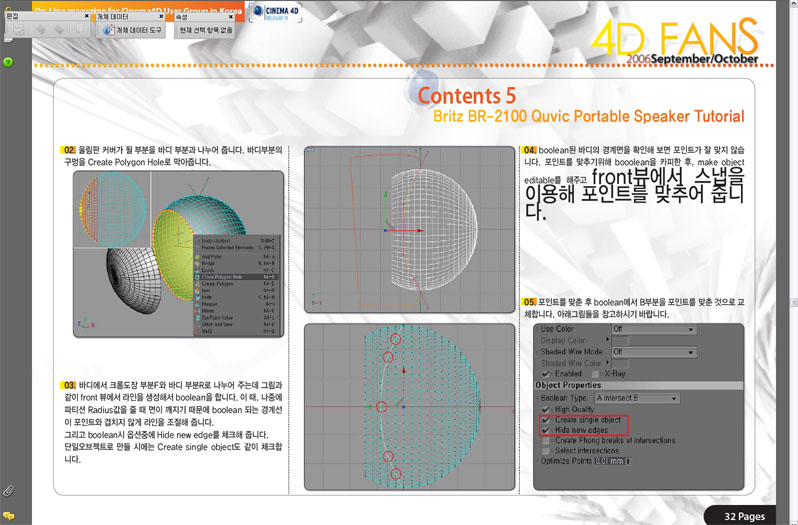The image size is (798, 525).
Task: Click the Contents 5 heading
Action: 467,96
